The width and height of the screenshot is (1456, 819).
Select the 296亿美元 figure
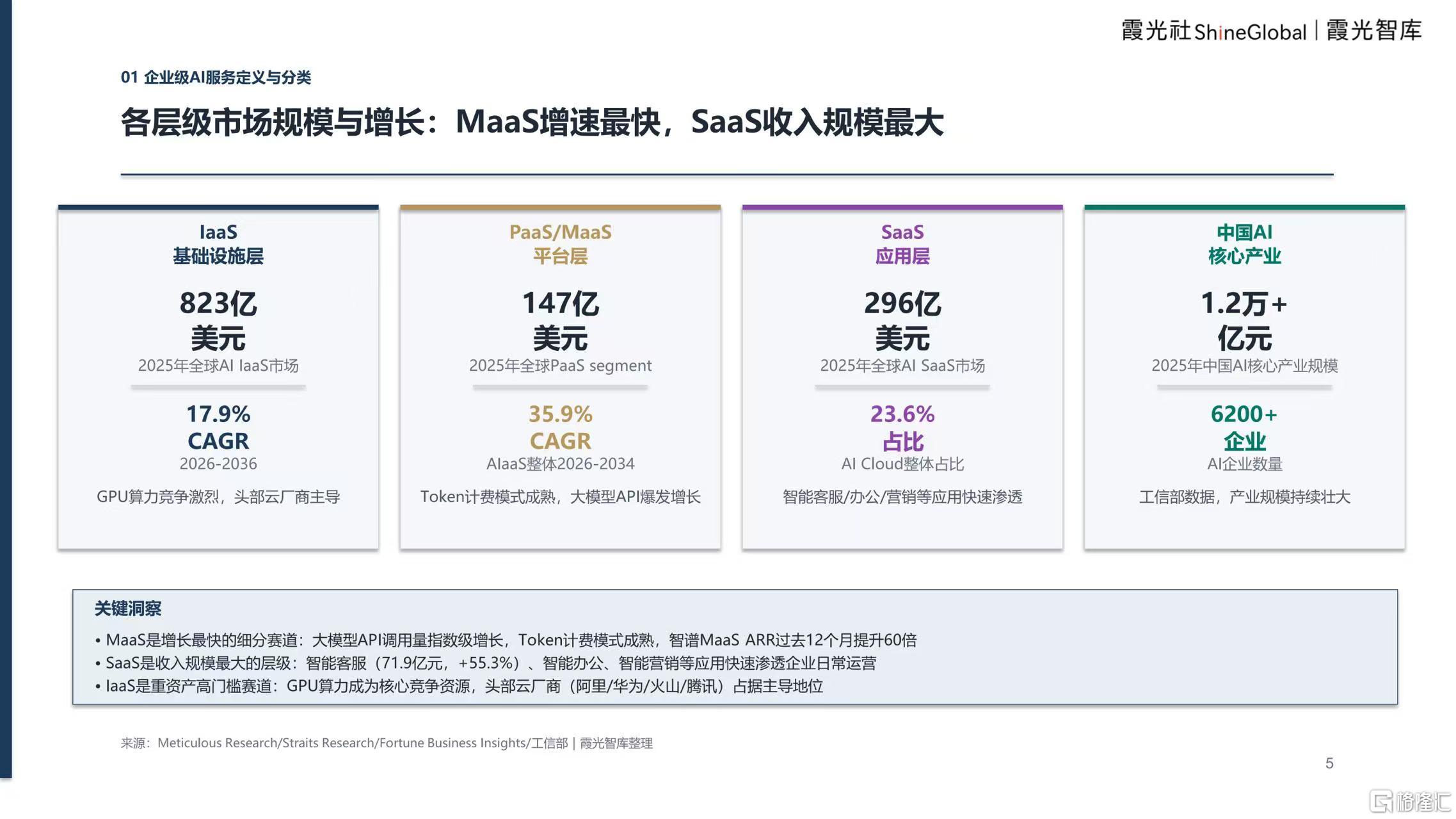pos(902,320)
